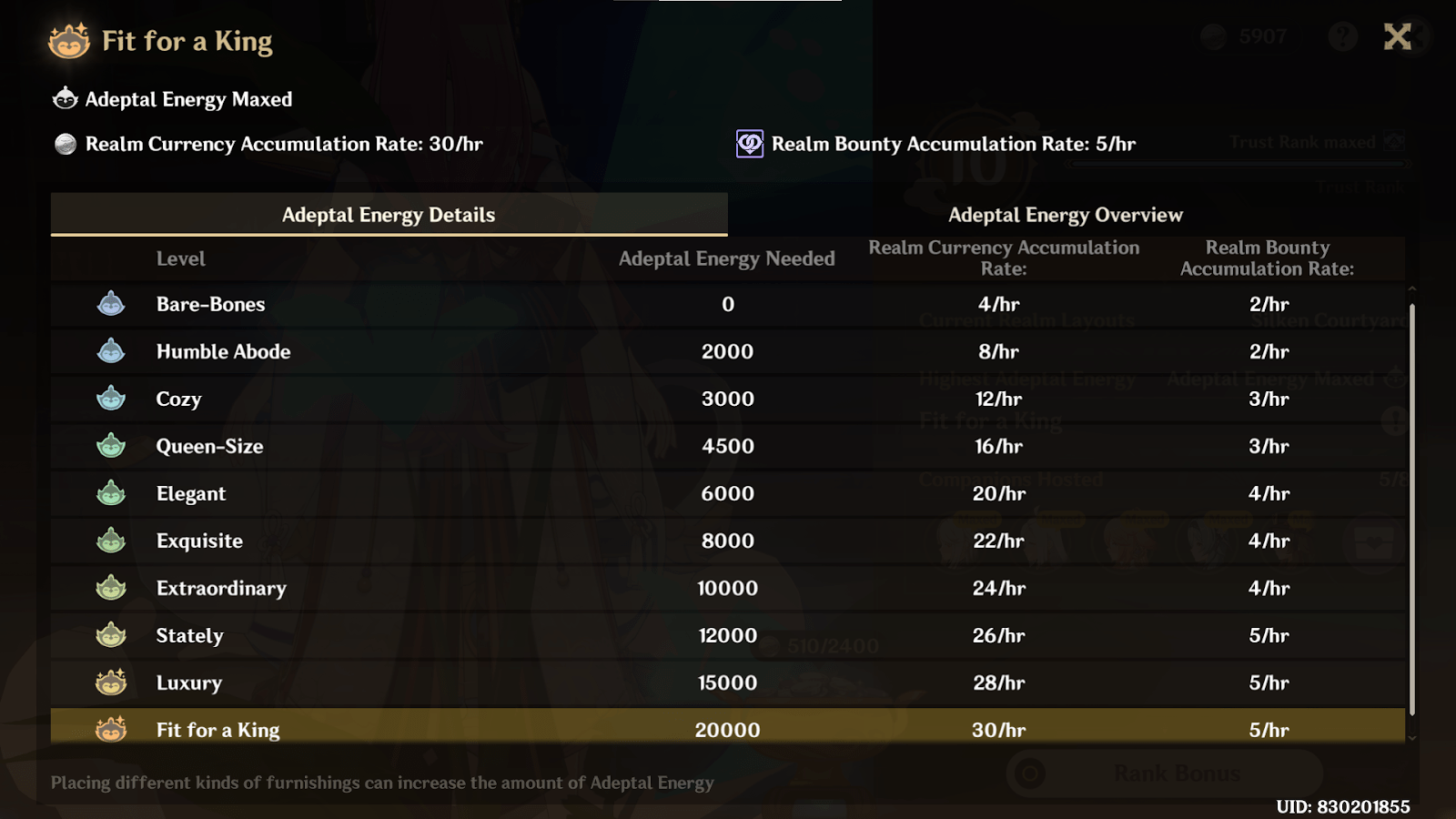This screenshot has width=1456, height=819.
Task: Click the Exquisite level name
Action: 199,541
